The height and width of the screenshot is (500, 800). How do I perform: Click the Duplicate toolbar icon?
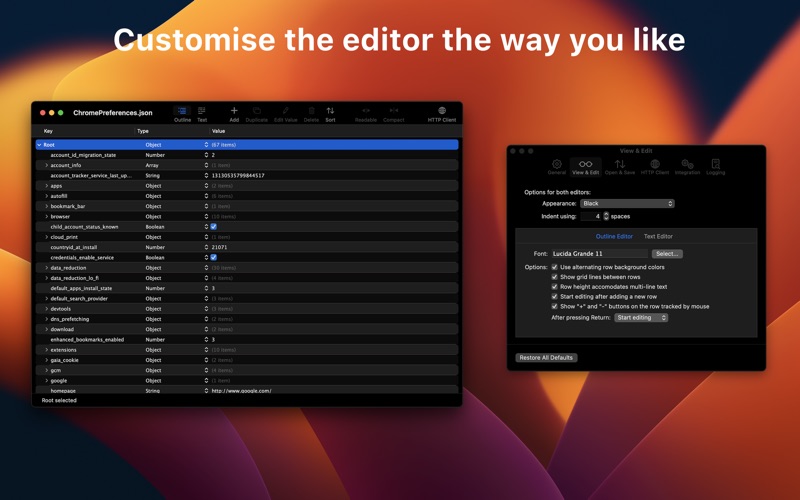pyautogui.click(x=257, y=114)
